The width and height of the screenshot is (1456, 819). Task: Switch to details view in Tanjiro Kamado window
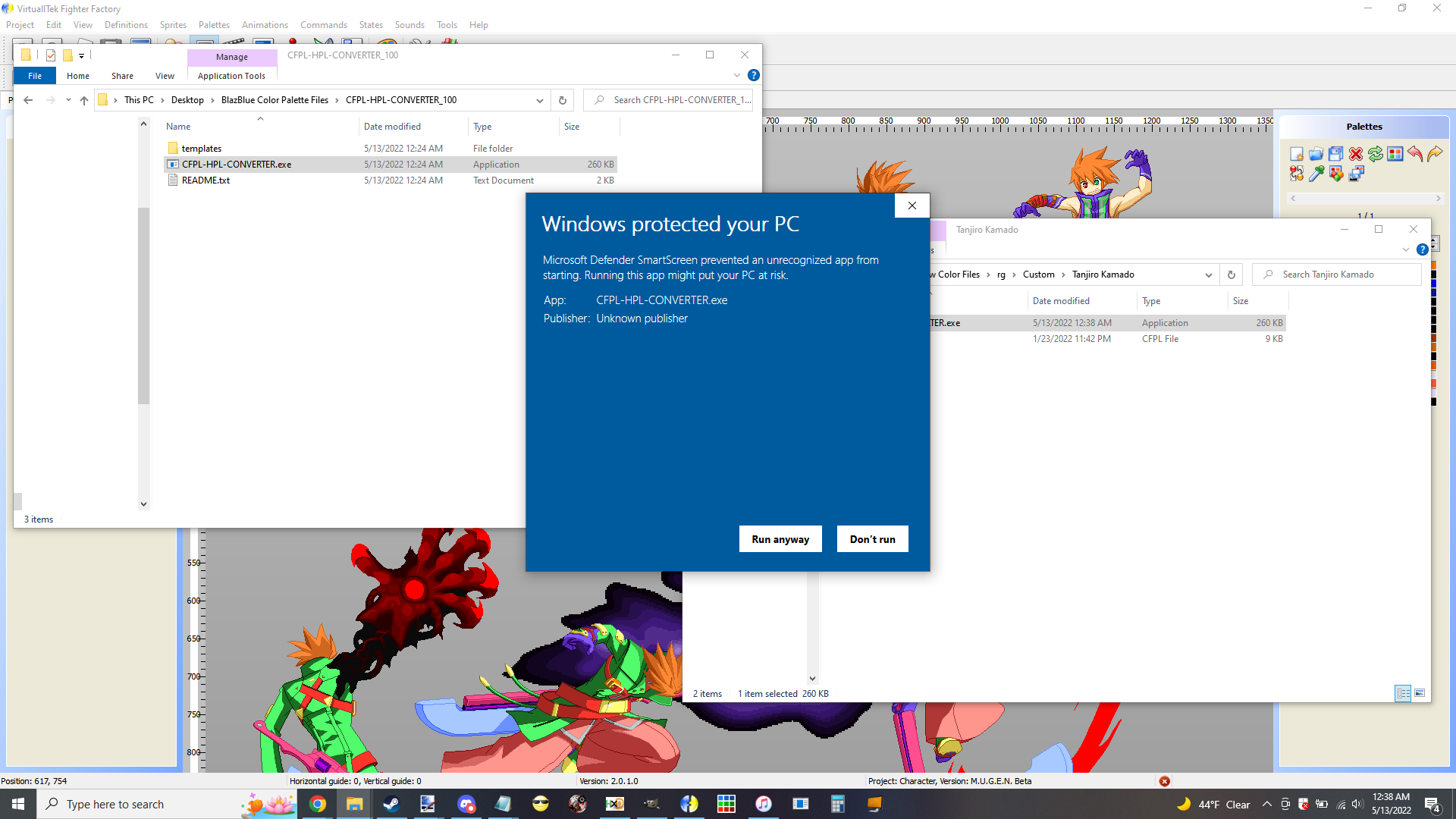click(x=1403, y=693)
